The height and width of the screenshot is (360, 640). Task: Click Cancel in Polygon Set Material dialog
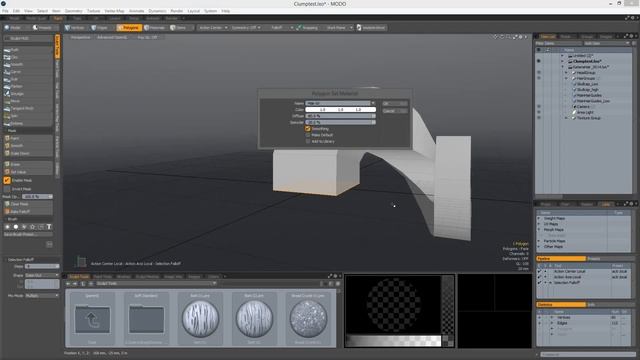coord(395,111)
